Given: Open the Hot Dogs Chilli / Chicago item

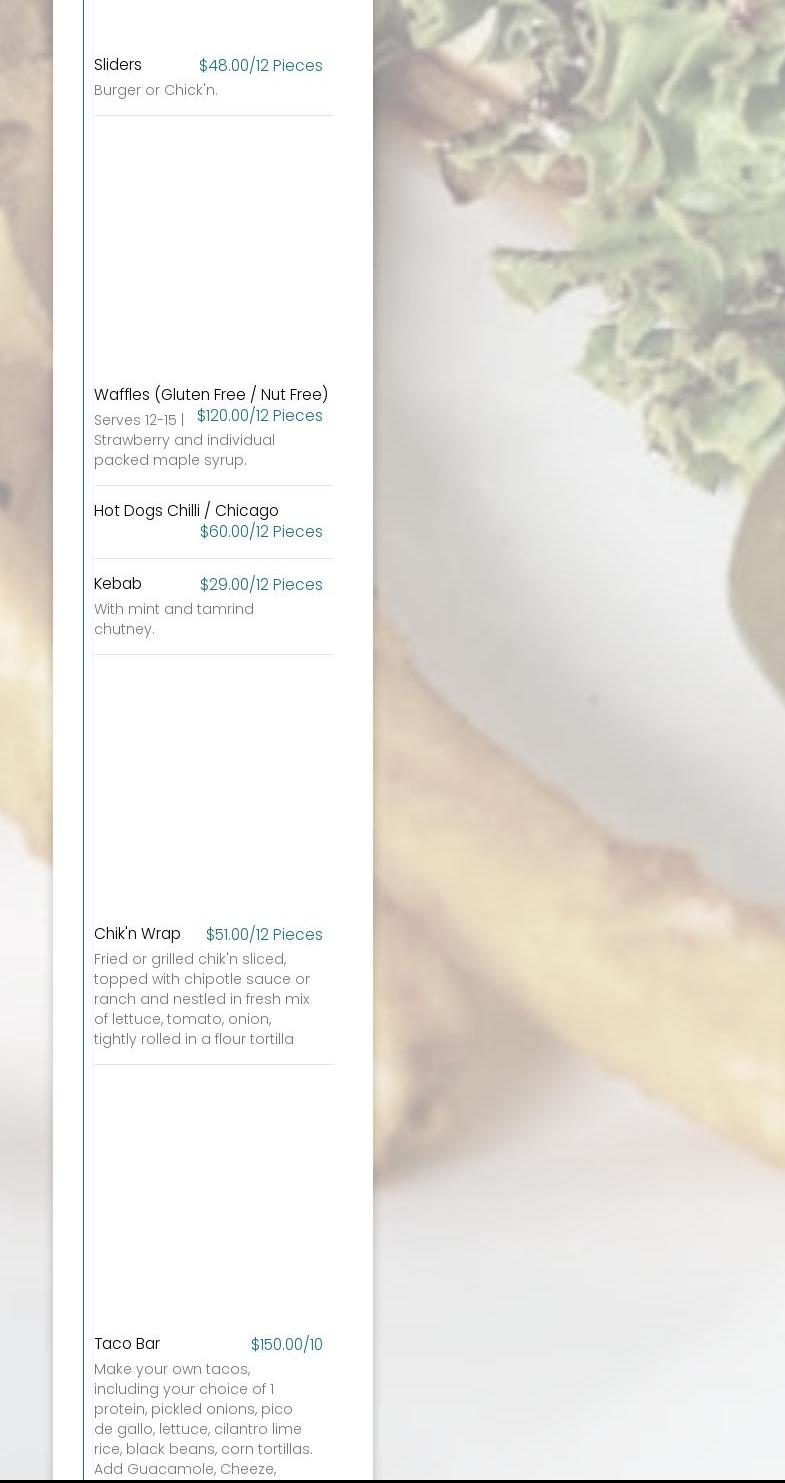Looking at the screenshot, I should click(x=186, y=511).
